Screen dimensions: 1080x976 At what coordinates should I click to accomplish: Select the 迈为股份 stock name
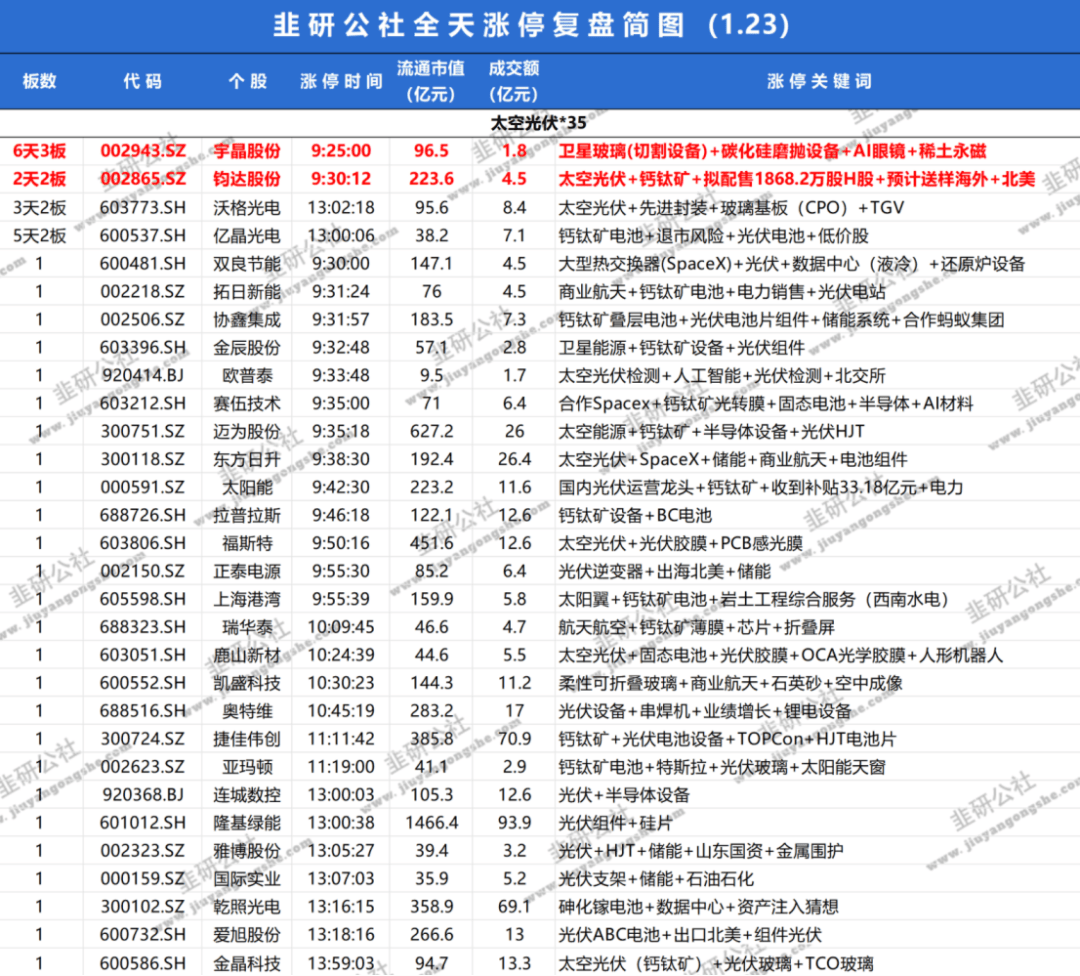click(248, 432)
